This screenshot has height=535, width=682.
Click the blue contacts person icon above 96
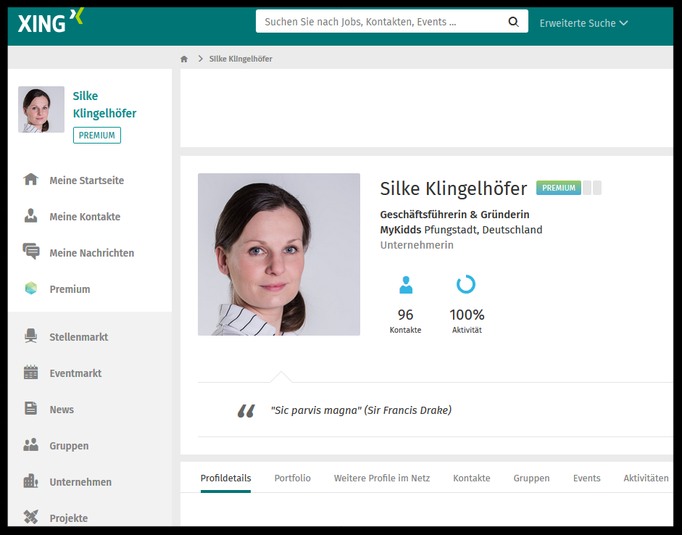point(406,285)
